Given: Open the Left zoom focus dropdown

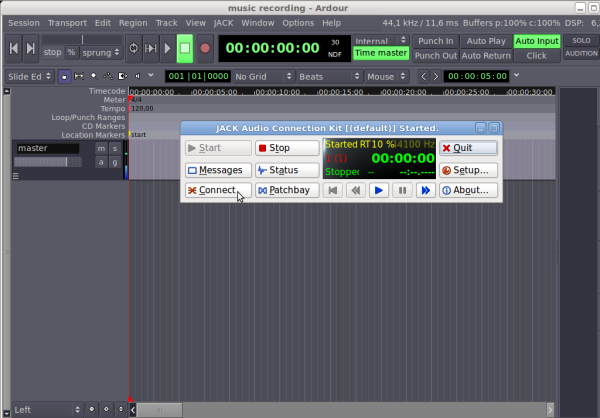Looking at the screenshot, I should [47, 410].
